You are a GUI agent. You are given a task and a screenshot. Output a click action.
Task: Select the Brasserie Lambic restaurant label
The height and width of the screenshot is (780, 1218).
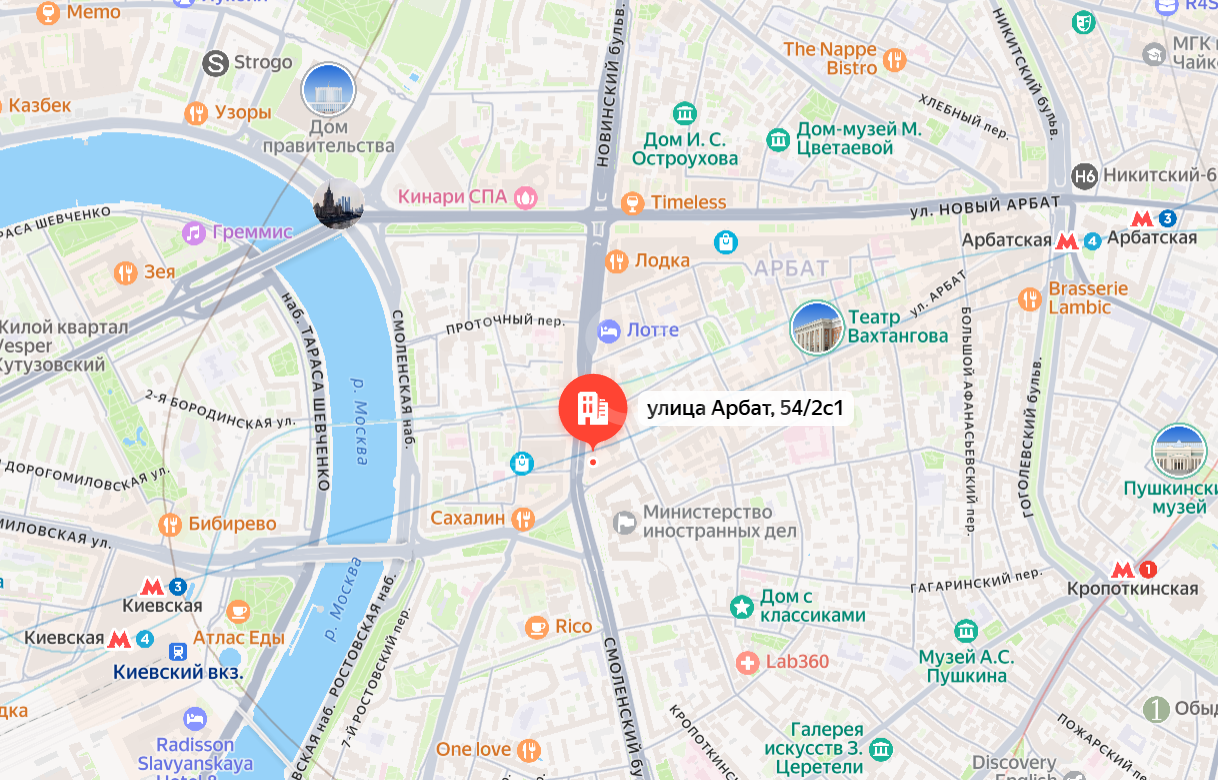(x=1088, y=298)
